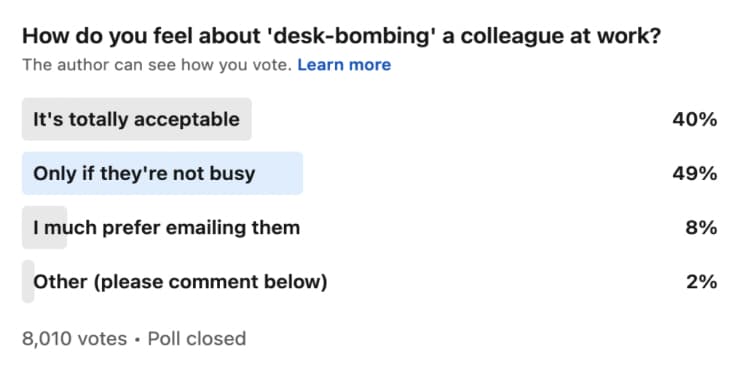Screen dimensions: 740x373
Task: Click the 49% result percentage
Action: (x=695, y=174)
